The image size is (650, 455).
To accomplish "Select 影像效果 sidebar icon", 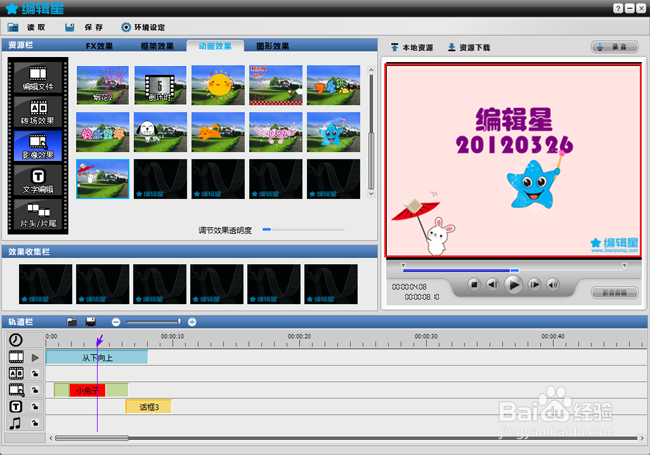I will point(38,146).
